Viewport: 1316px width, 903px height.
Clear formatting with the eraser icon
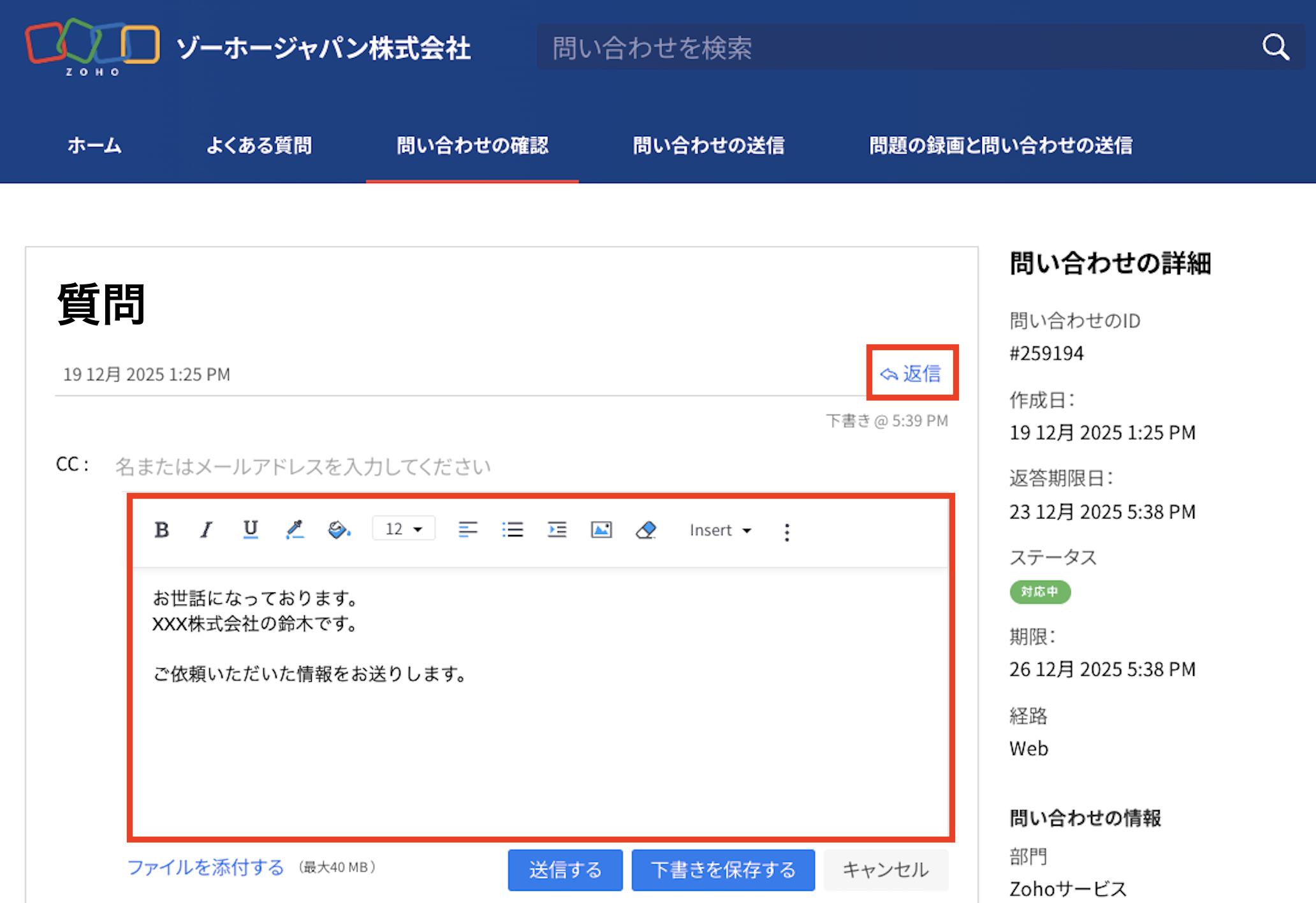(x=646, y=529)
